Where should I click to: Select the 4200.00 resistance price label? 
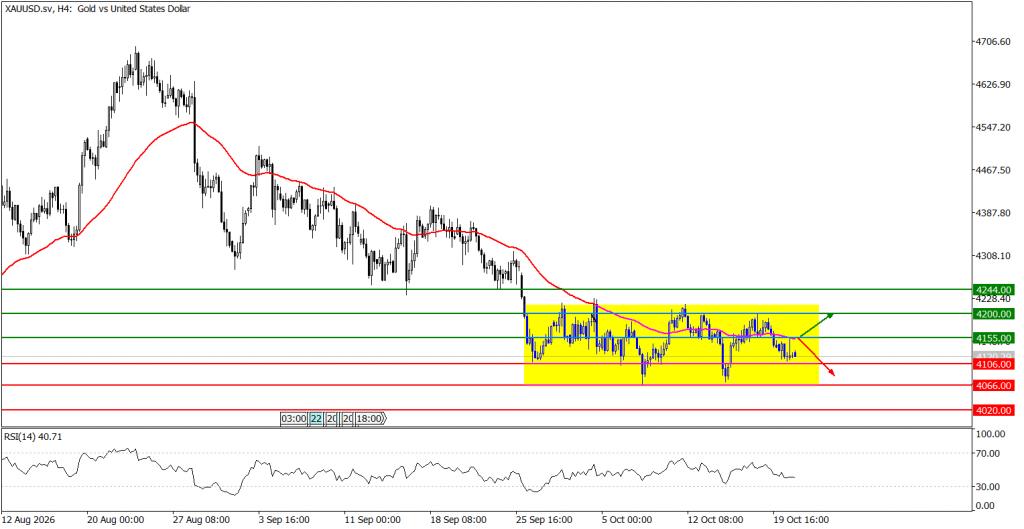click(993, 313)
